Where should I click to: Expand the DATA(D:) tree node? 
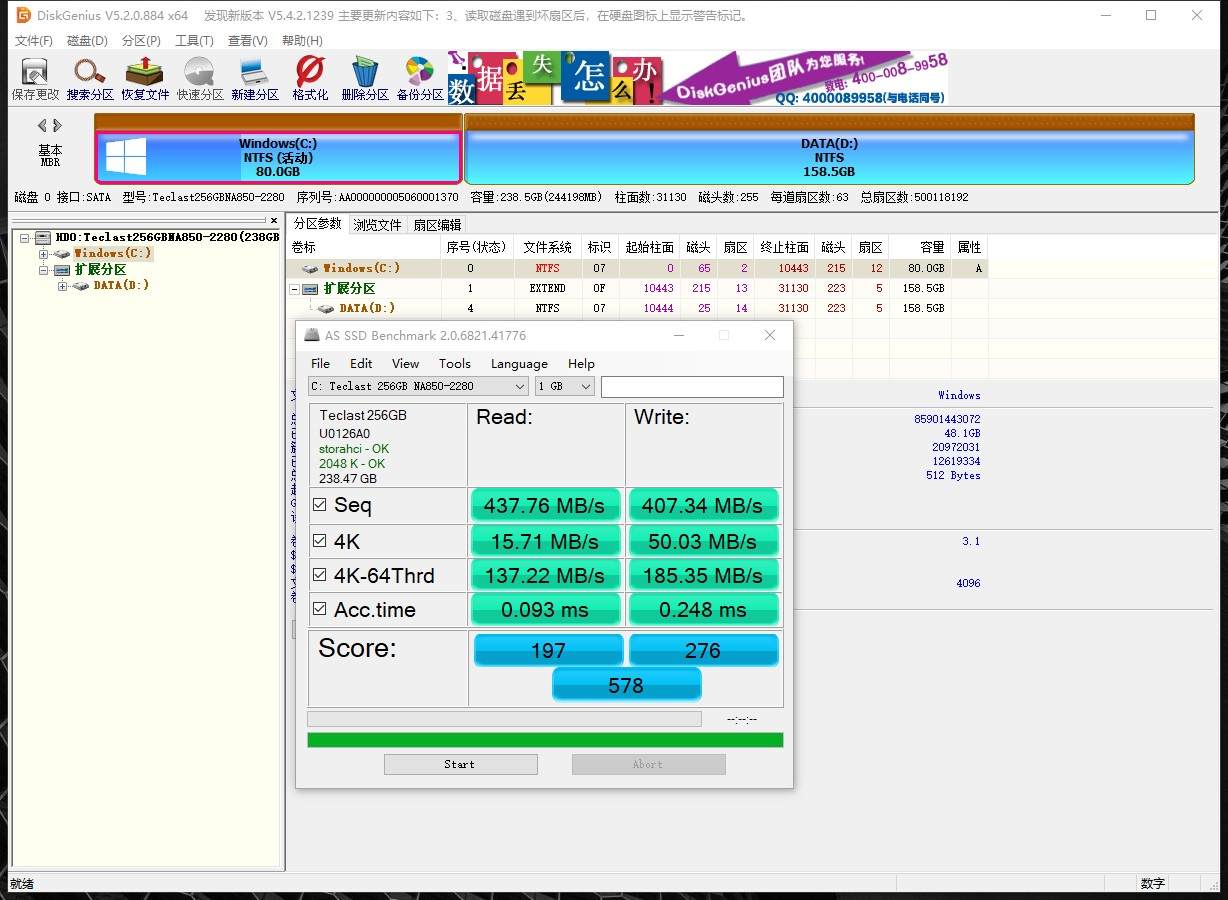point(62,286)
